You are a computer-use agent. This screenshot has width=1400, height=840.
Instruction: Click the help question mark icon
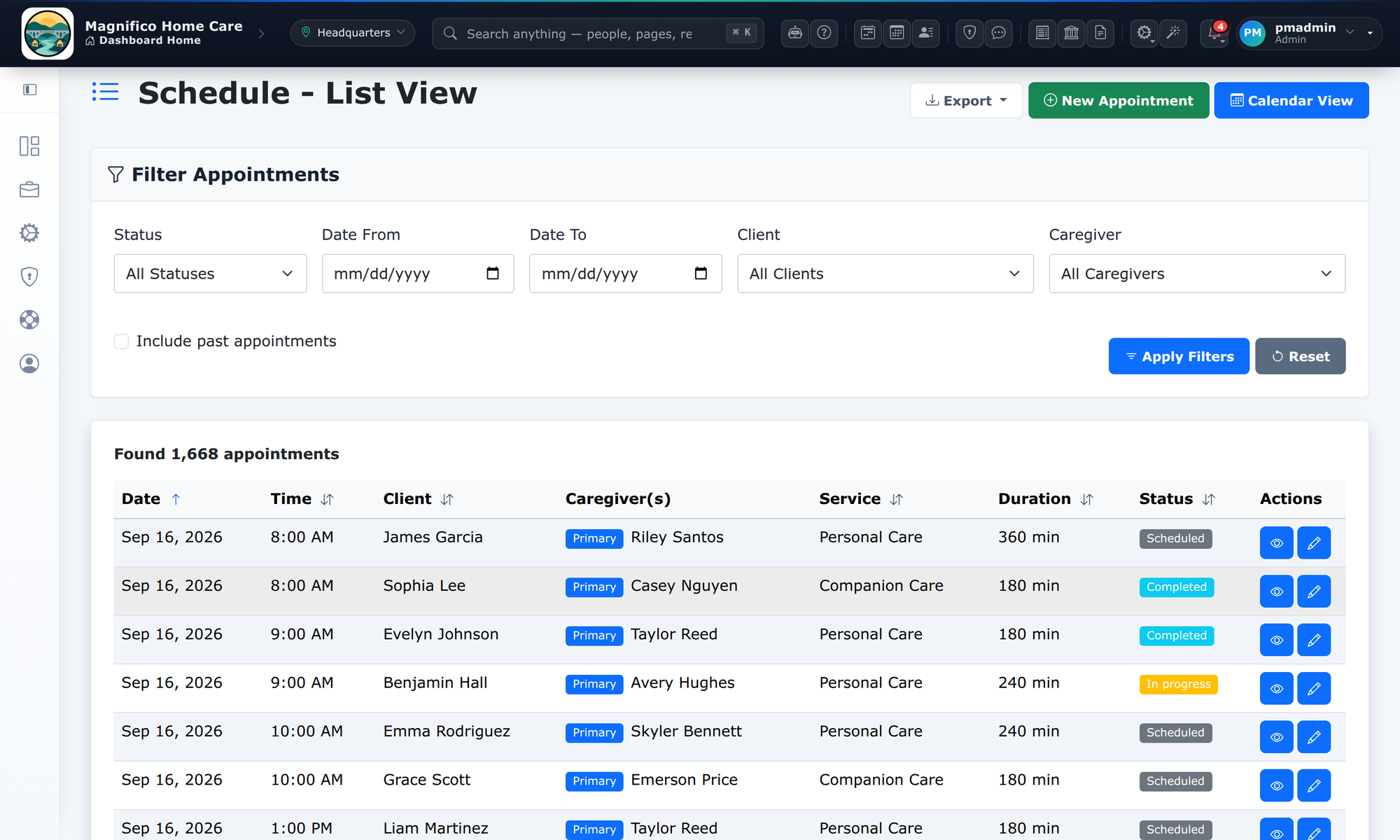[x=824, y=33]
